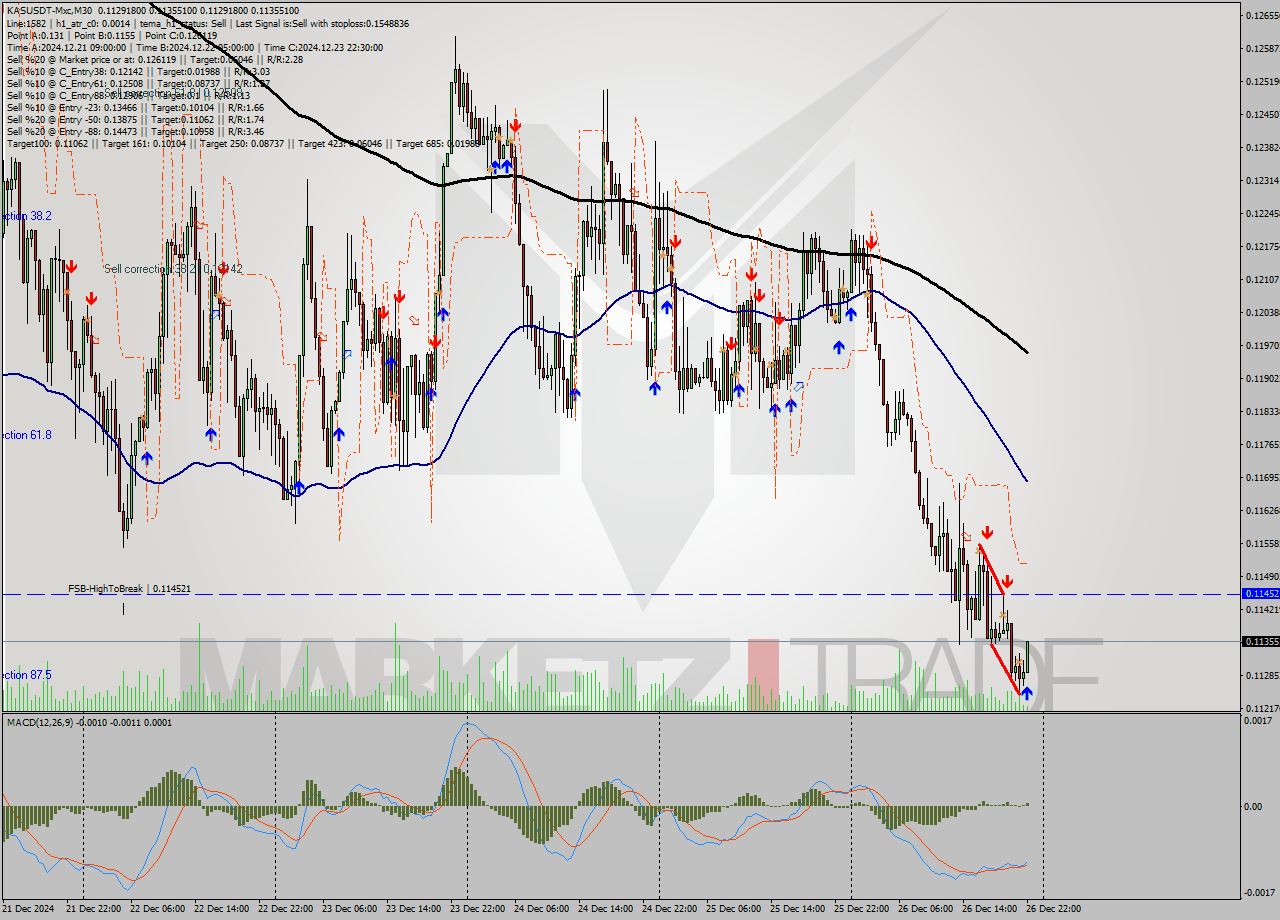
Task: Click the '24 Dec 14:00' time label
Action: [x=605, y=908]
